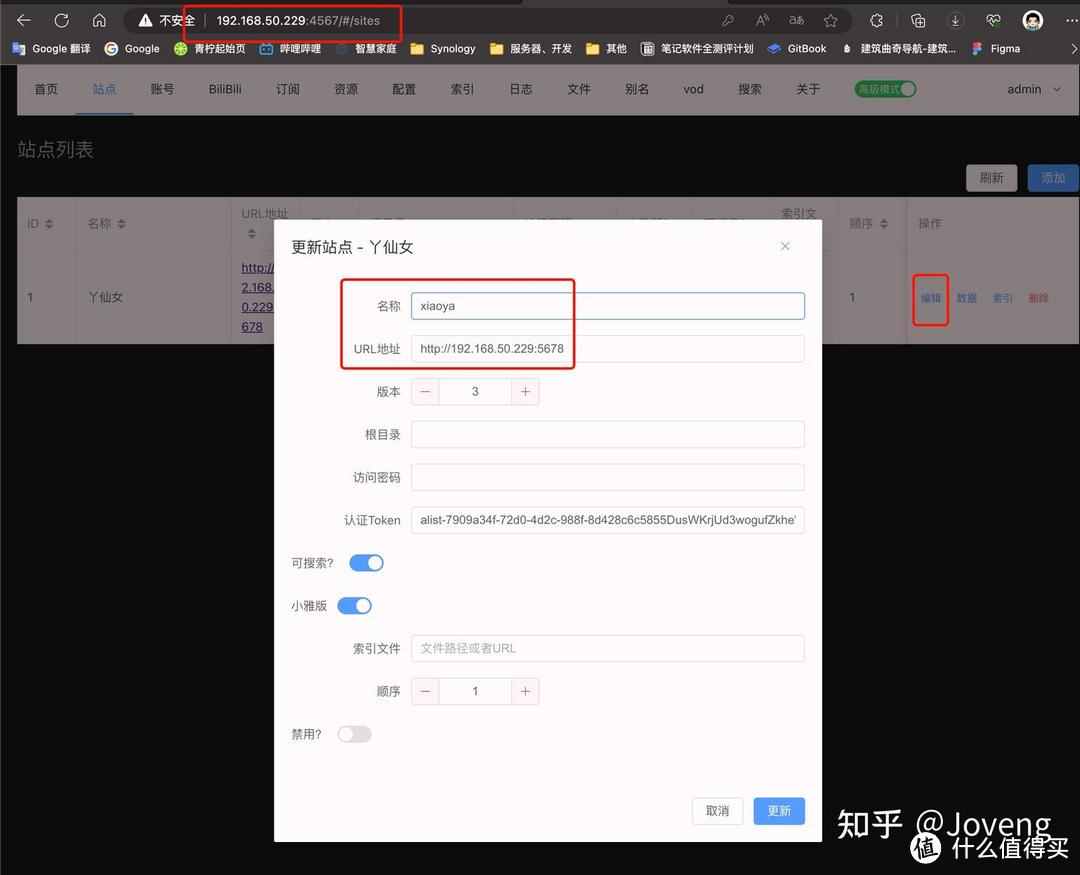Viewport: 1080px width, 875px height.
Task: Close the 更新站点 dialog with X
Action: click(785, 246)
